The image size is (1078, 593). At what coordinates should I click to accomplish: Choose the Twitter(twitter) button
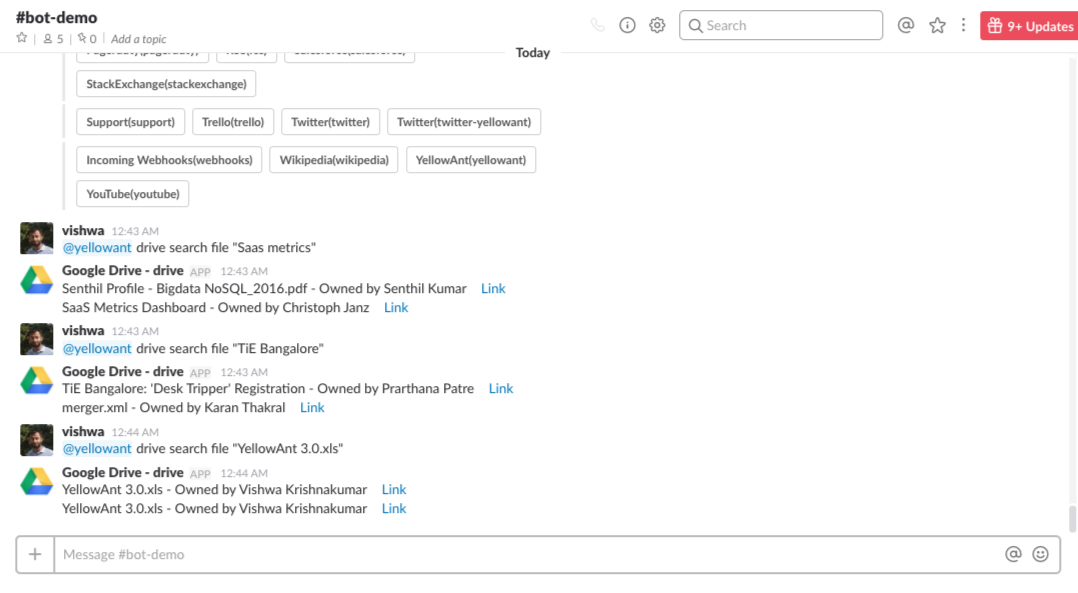pos(331,122)
